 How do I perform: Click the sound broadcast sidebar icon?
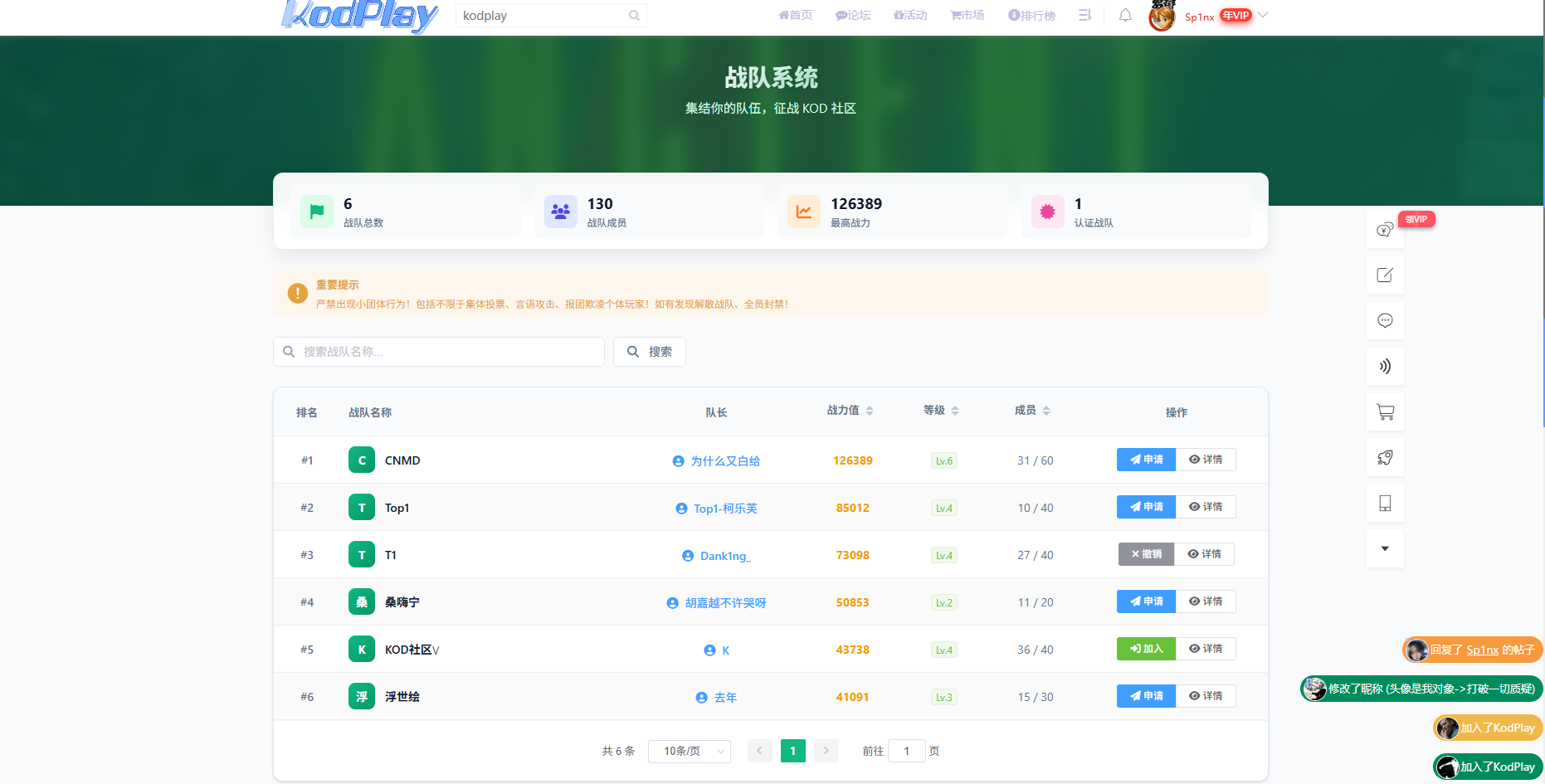pos(1385,367)
